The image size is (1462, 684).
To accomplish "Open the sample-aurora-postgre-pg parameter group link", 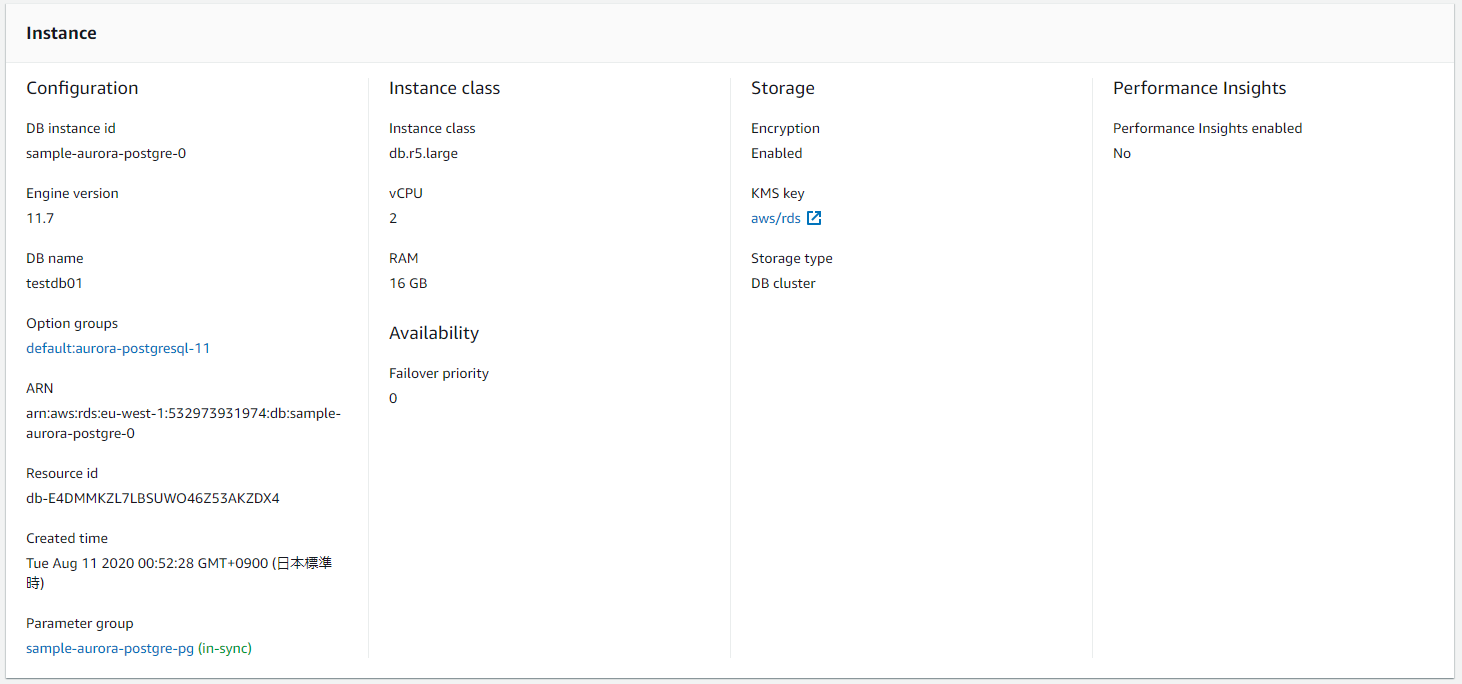I will click(110, 648).
